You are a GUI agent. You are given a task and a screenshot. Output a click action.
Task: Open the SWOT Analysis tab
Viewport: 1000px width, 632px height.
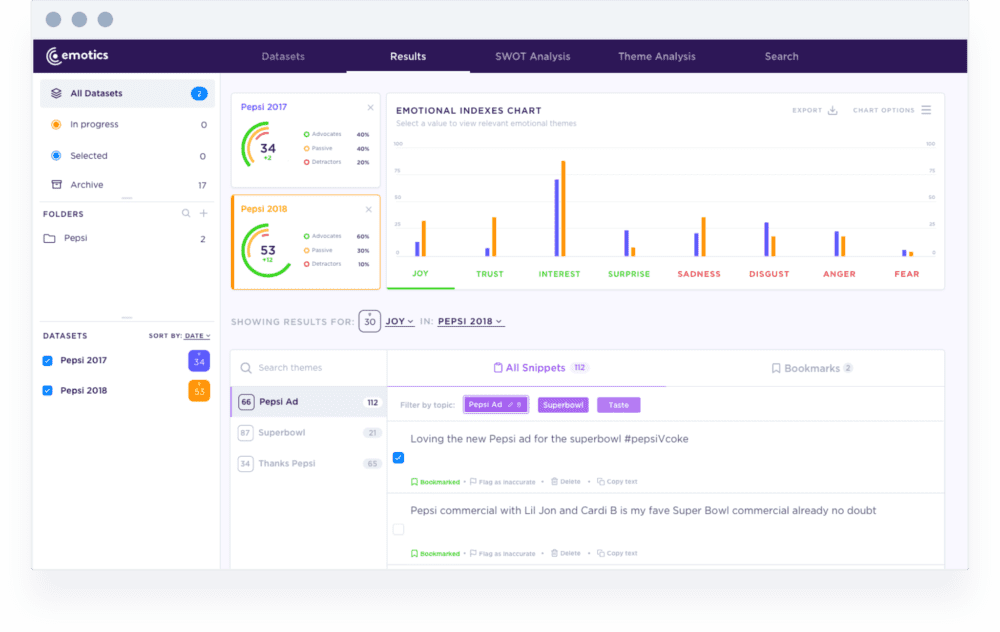coord(533,56)
